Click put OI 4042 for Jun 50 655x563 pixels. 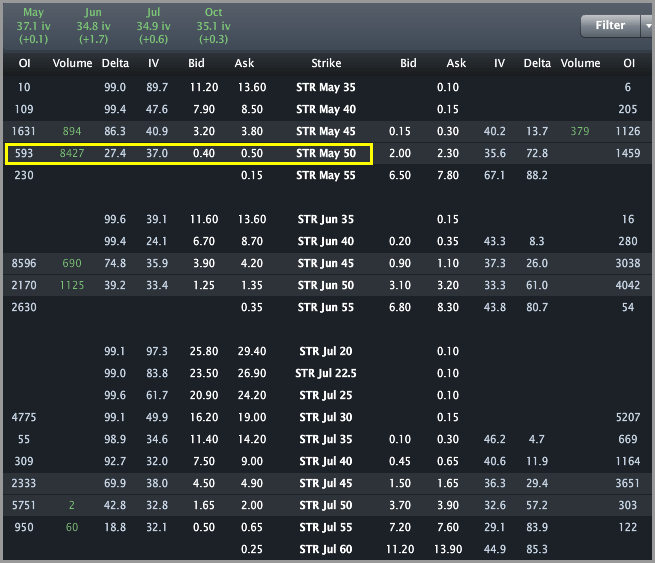click(x=628, y=285)
